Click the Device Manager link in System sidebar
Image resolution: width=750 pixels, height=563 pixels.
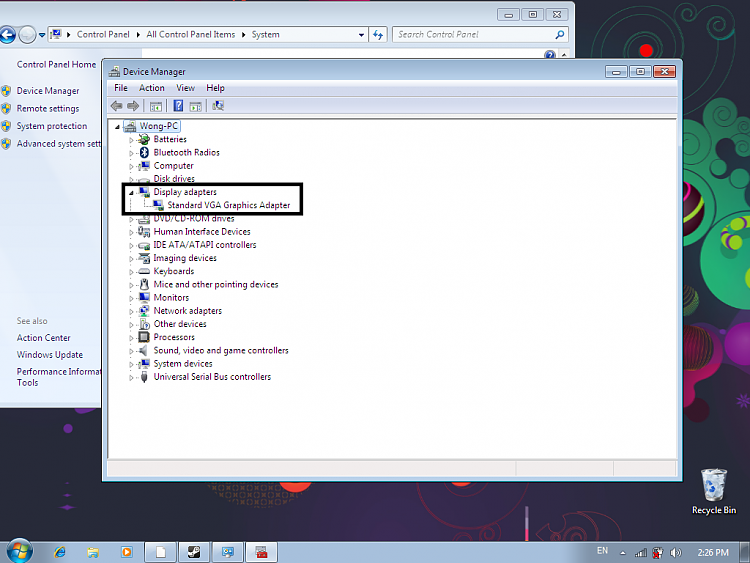coord(48,91)
